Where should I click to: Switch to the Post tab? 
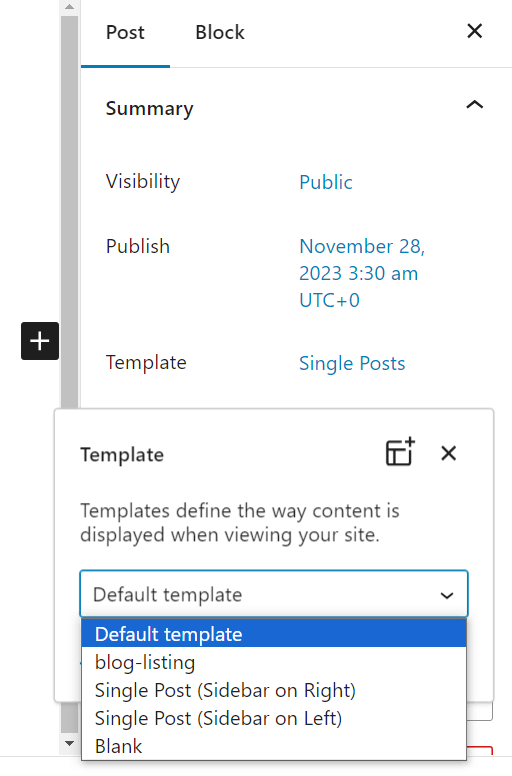pyautogui.click(x=125, y=33)
